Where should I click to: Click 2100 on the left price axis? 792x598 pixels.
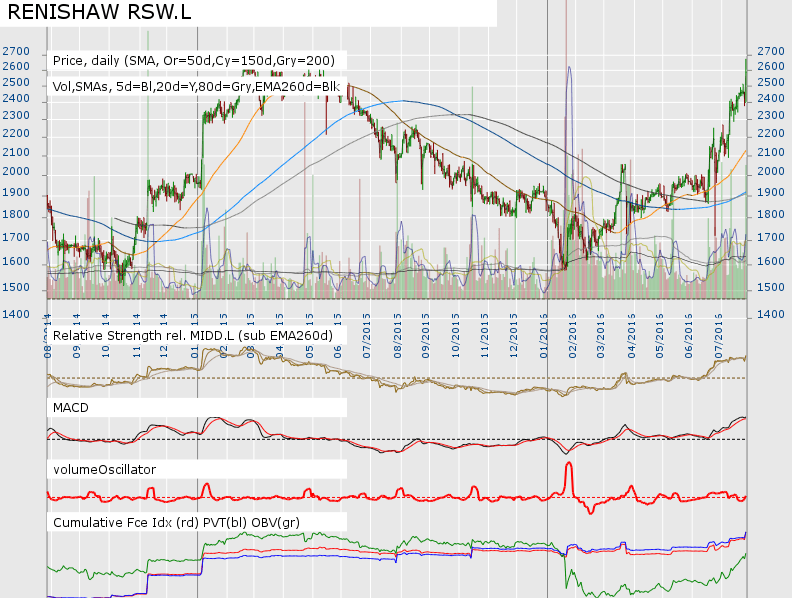coord(16,152)
